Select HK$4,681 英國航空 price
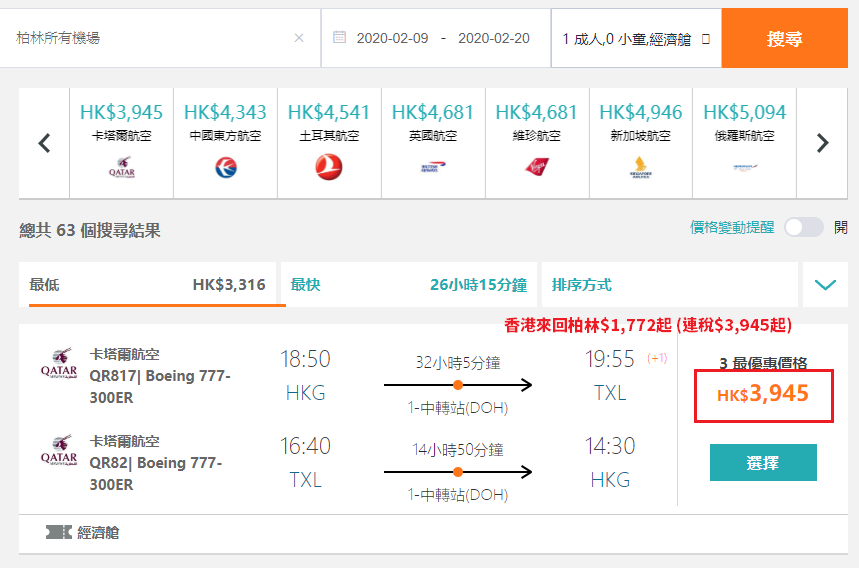 [x=433, y=112]
